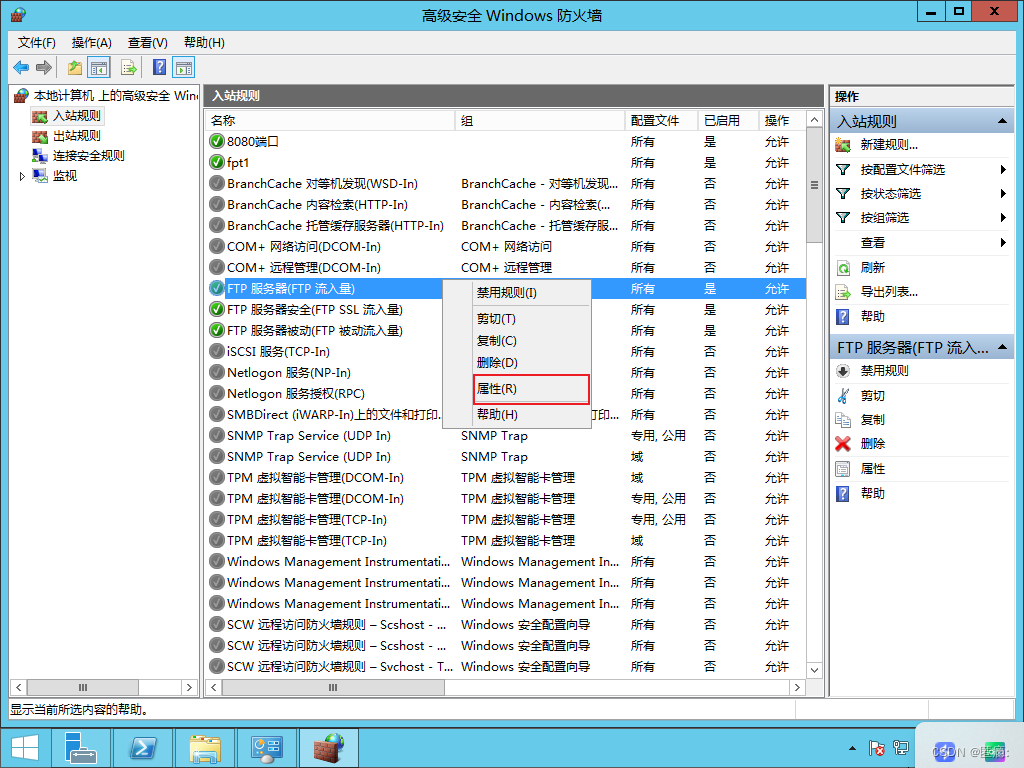Open 按状态筛选 submenu arrow

pos(1003,194)
